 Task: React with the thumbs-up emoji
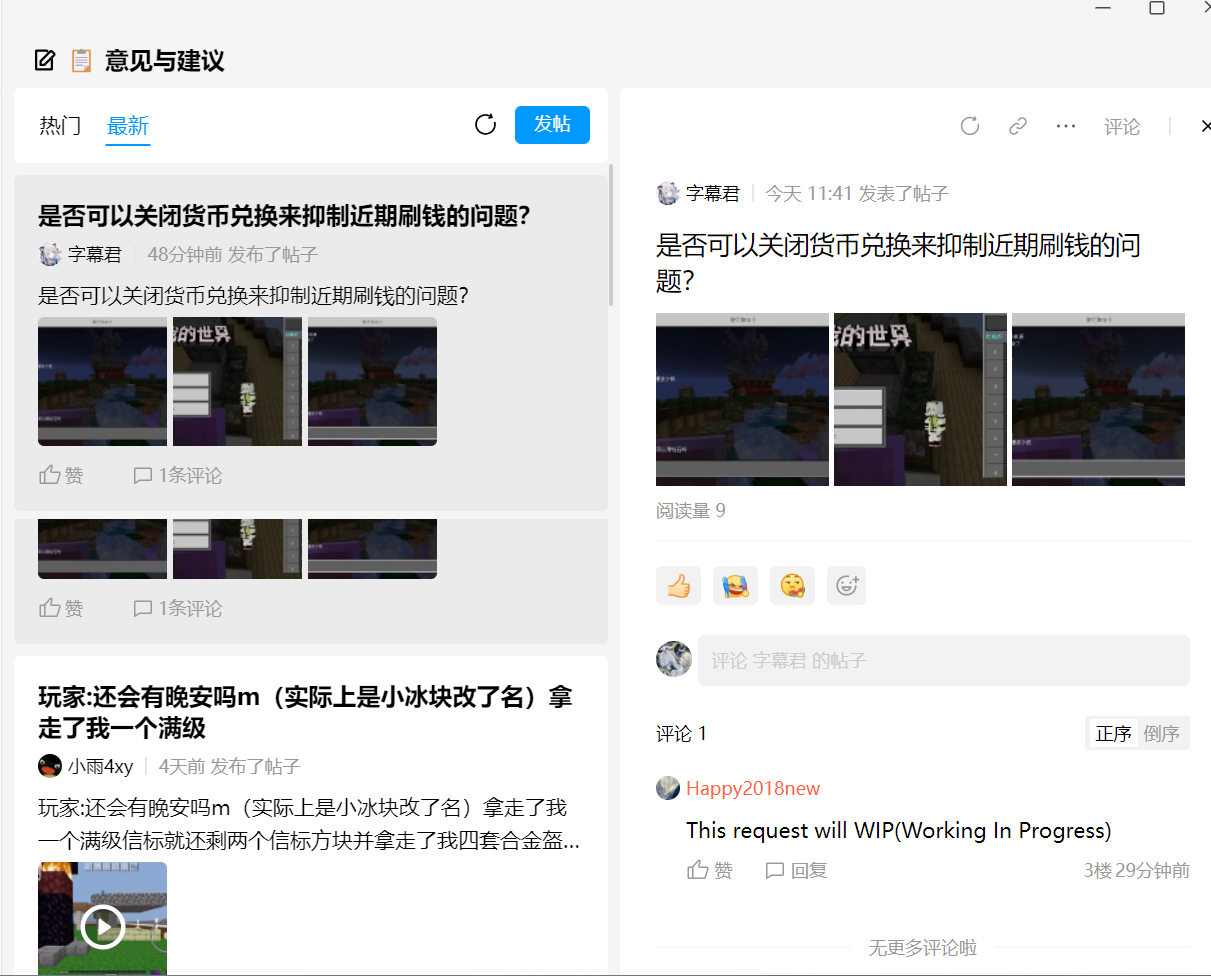677,585
